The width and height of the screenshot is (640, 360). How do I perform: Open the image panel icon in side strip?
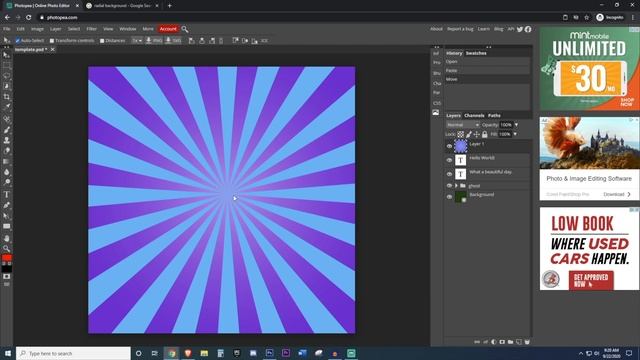(x=436, y=113)
